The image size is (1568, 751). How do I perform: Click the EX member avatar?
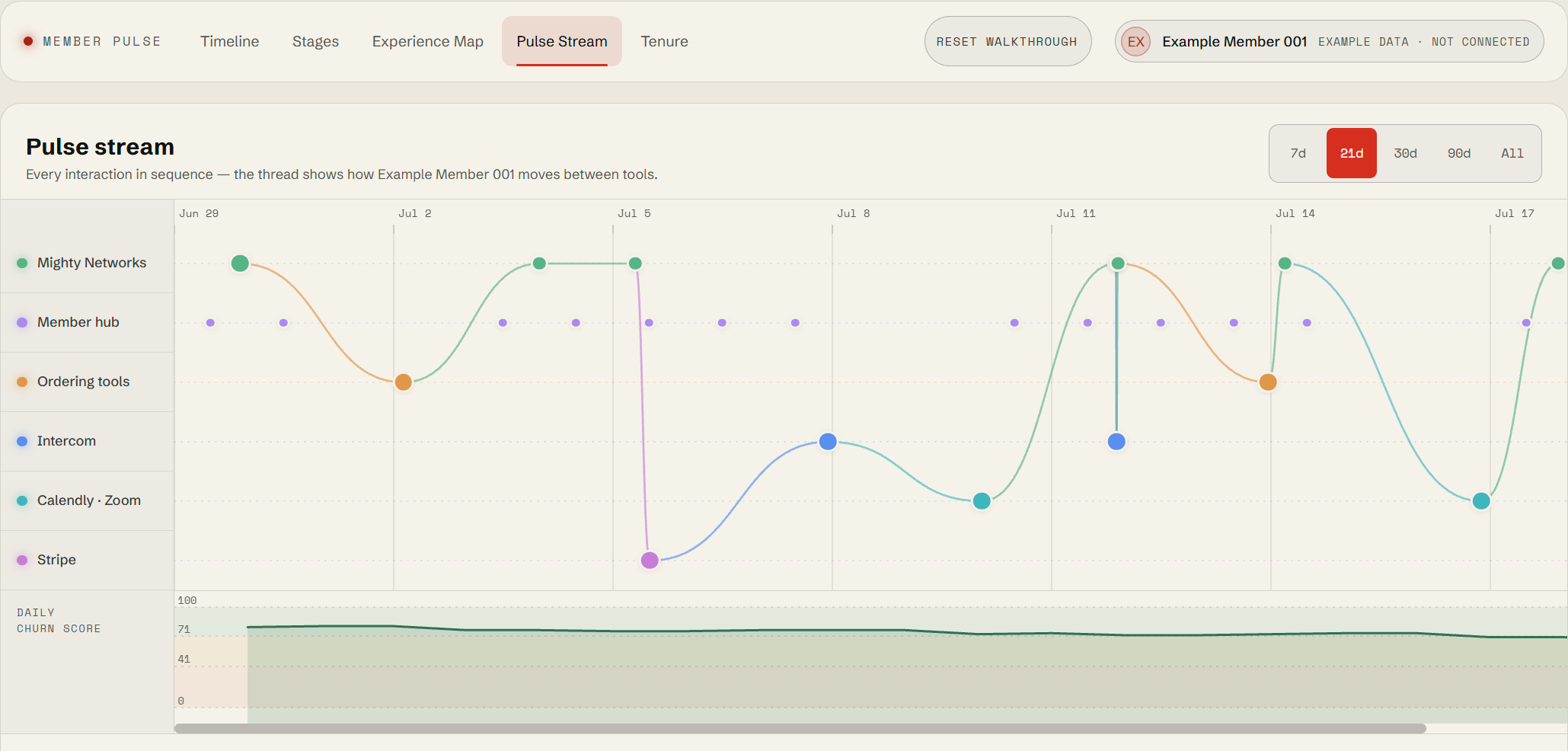point(1135,41)
